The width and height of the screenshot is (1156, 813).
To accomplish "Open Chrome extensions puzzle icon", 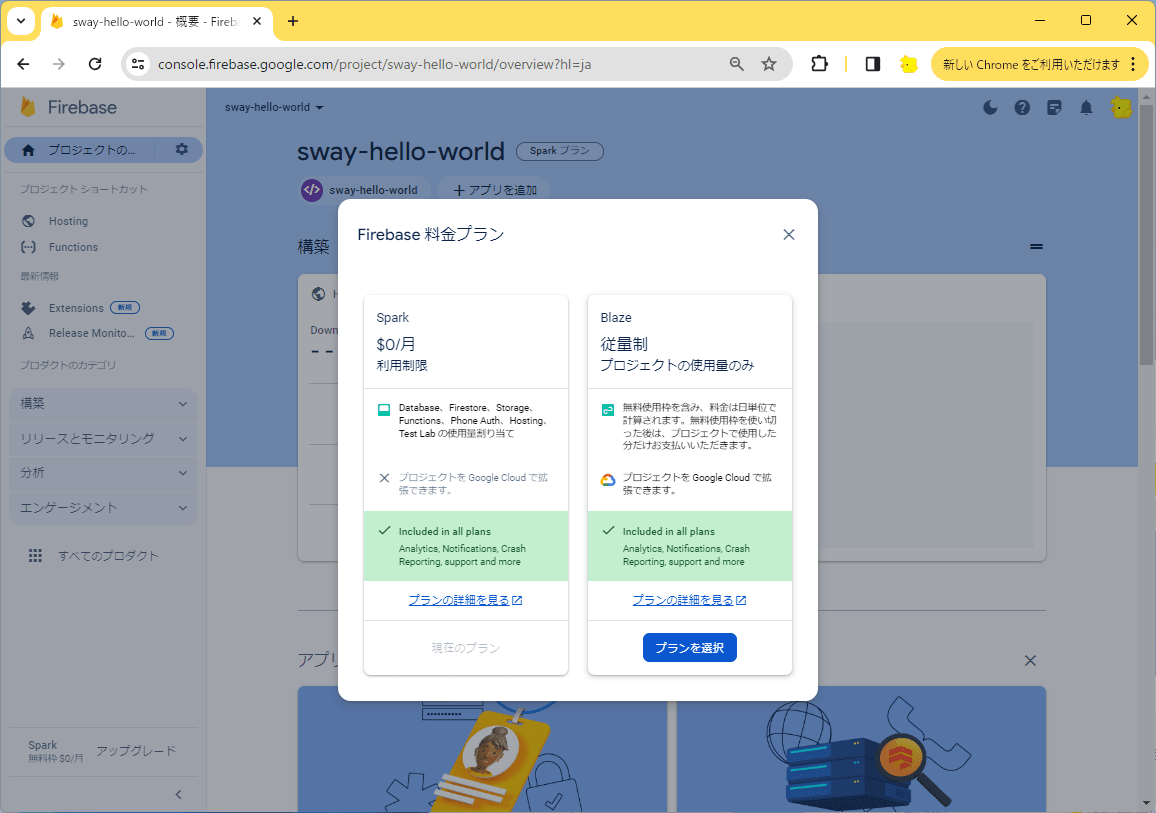I will coord(819,64).
